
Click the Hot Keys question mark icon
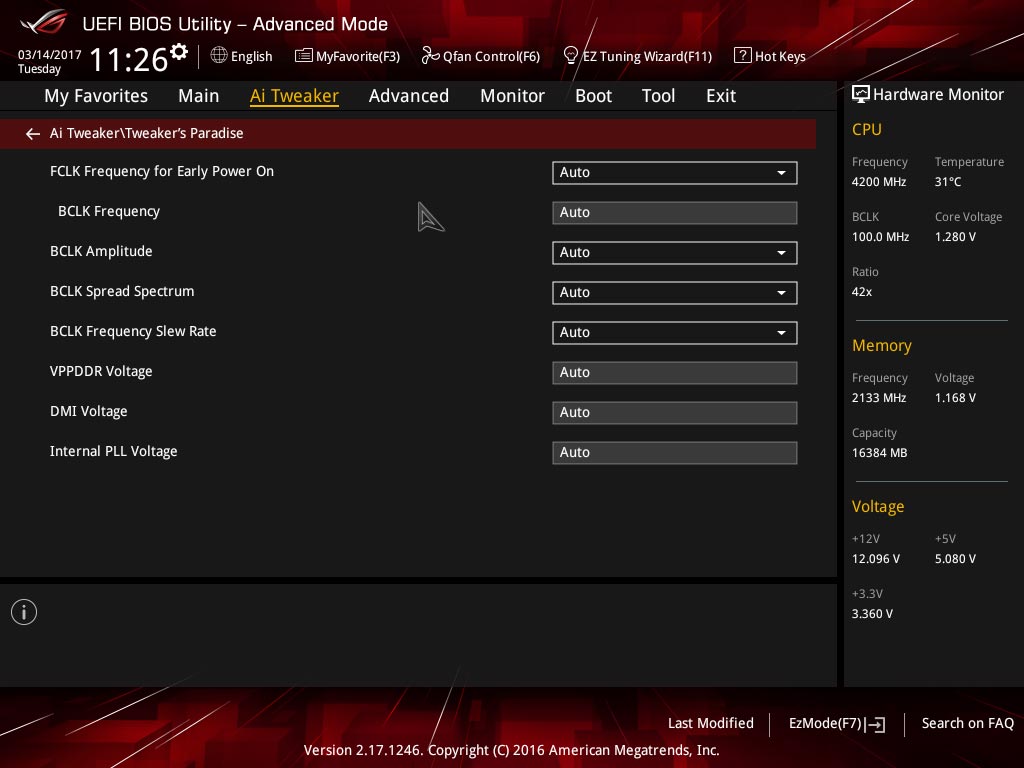pos(742,56)
